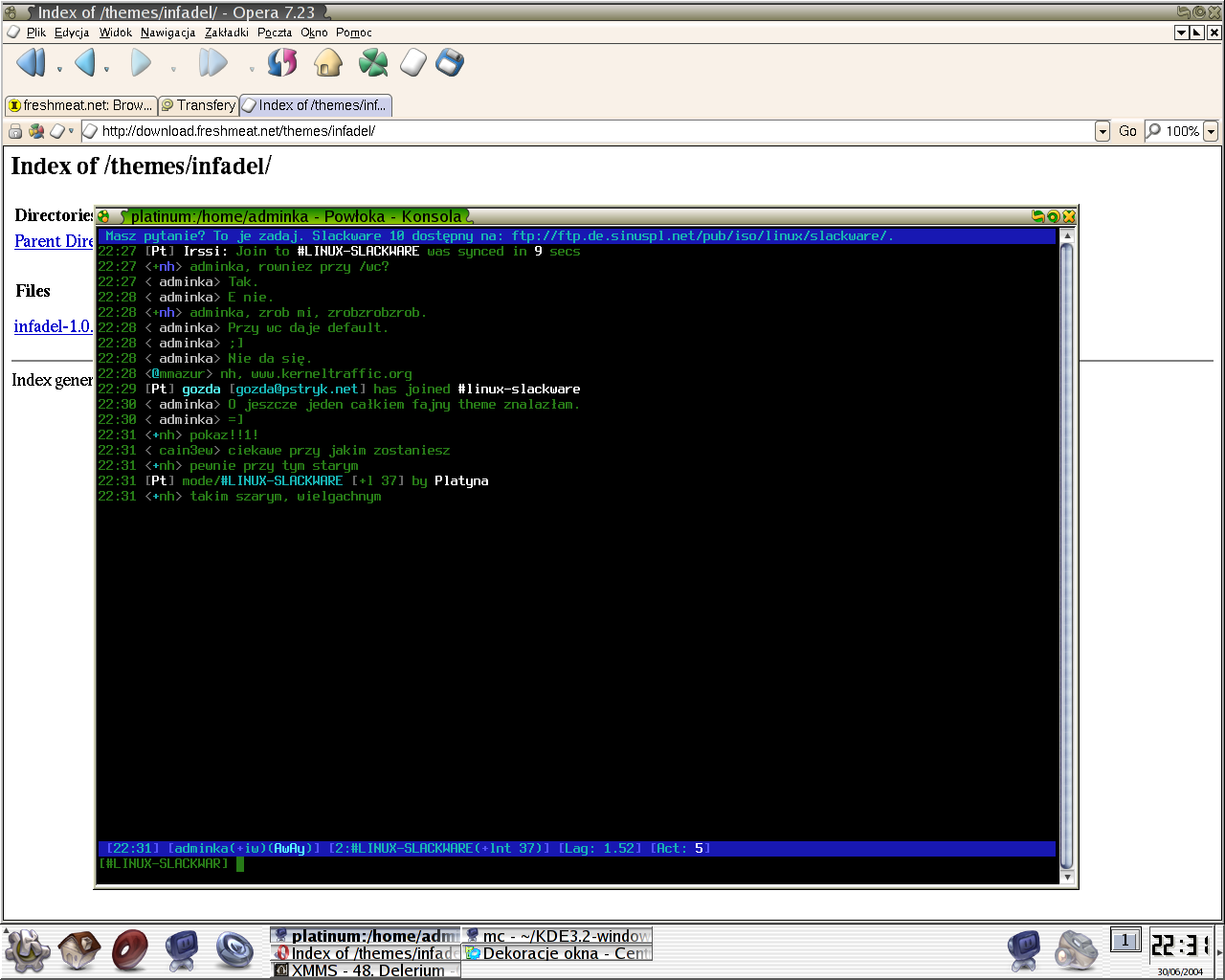Open the Parent Directory link

tap(54, 241)
